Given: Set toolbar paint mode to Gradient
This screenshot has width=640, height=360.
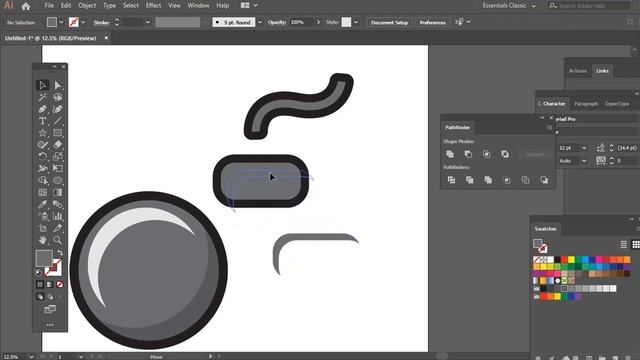Looking at the screenshot, I should click(x=49, y=284).
